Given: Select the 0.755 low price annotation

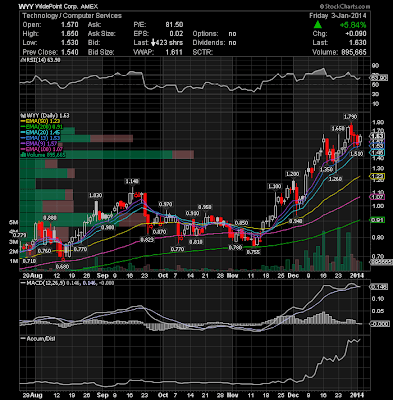Looking at the screenshot, I should (x=253, y=252).
